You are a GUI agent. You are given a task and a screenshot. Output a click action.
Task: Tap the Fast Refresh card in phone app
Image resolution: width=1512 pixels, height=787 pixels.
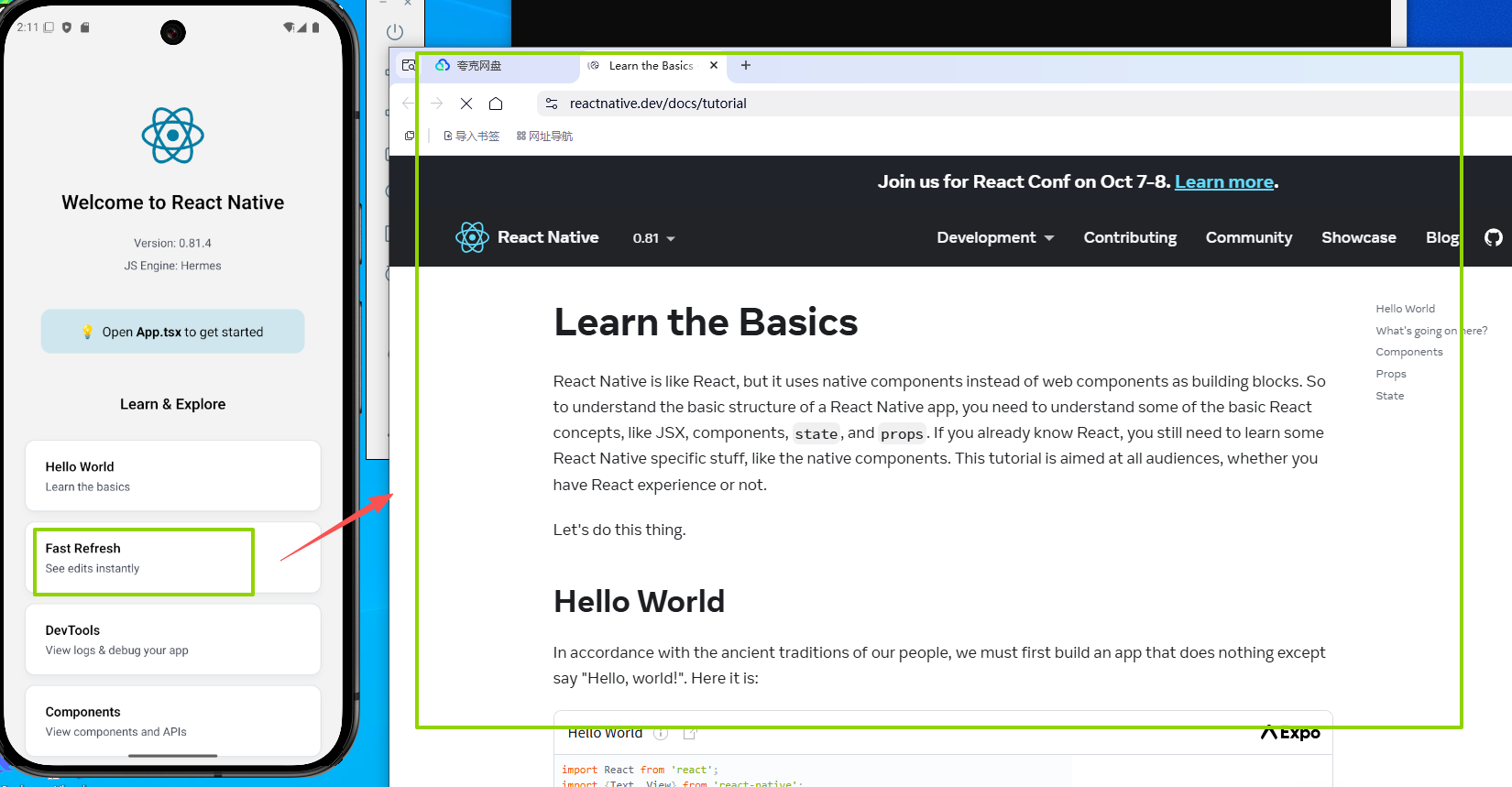[x=172, y=558]
